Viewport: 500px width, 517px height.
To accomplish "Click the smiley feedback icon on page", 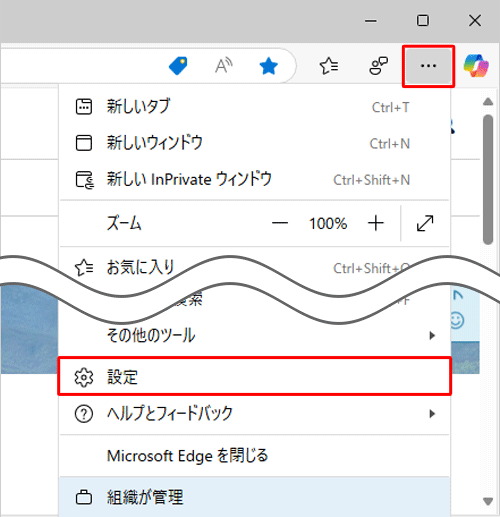I will tap(457, 321).
